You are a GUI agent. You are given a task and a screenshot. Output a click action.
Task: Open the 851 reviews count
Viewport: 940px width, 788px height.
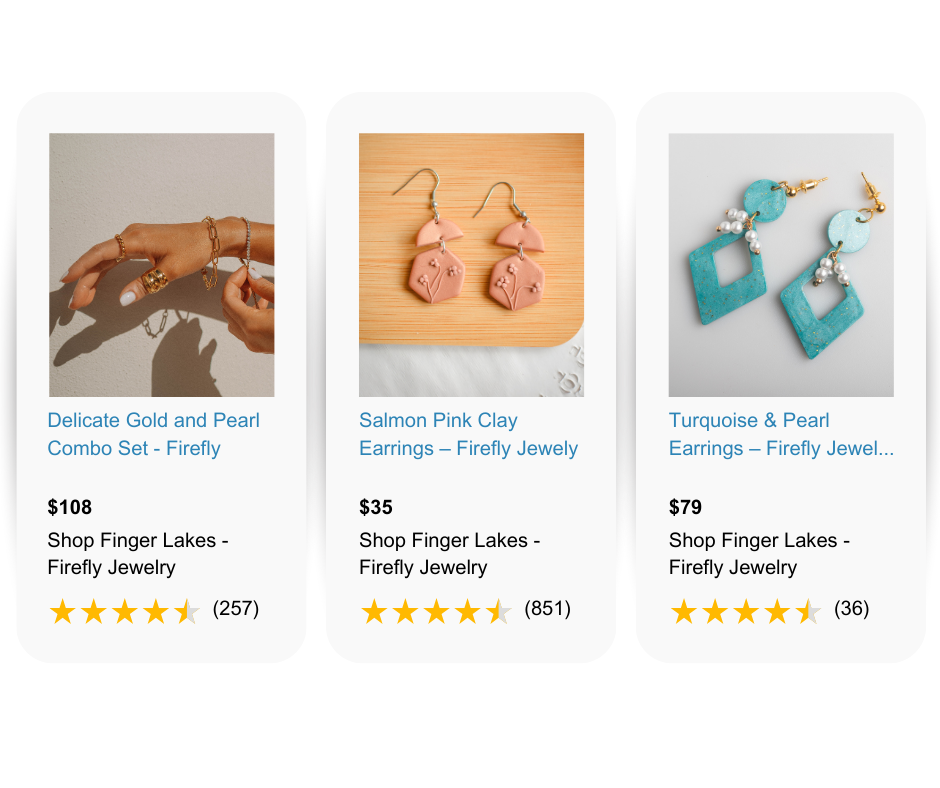547,608
